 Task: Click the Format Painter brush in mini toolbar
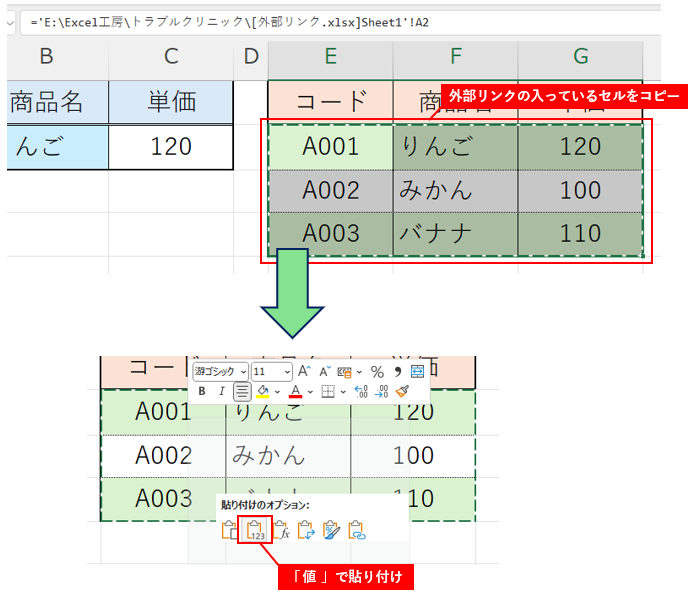point(402,391)
